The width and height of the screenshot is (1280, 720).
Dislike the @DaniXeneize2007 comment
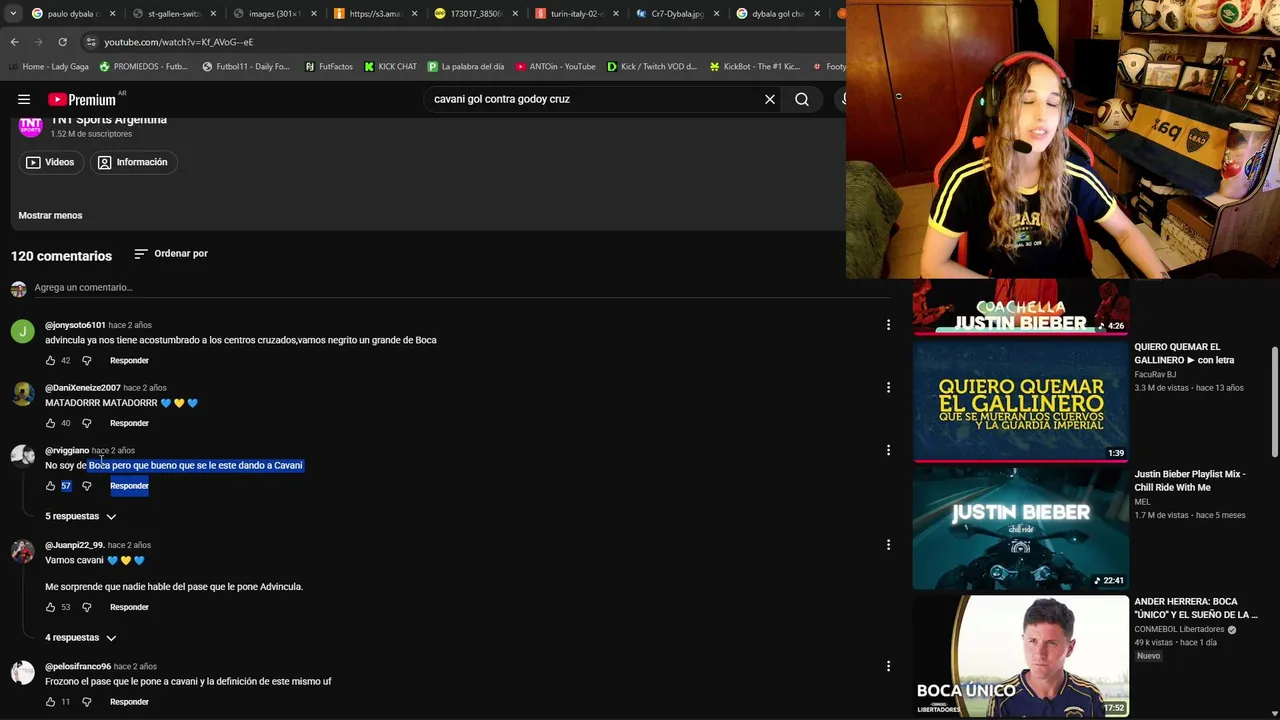click(x=86, y=423)
